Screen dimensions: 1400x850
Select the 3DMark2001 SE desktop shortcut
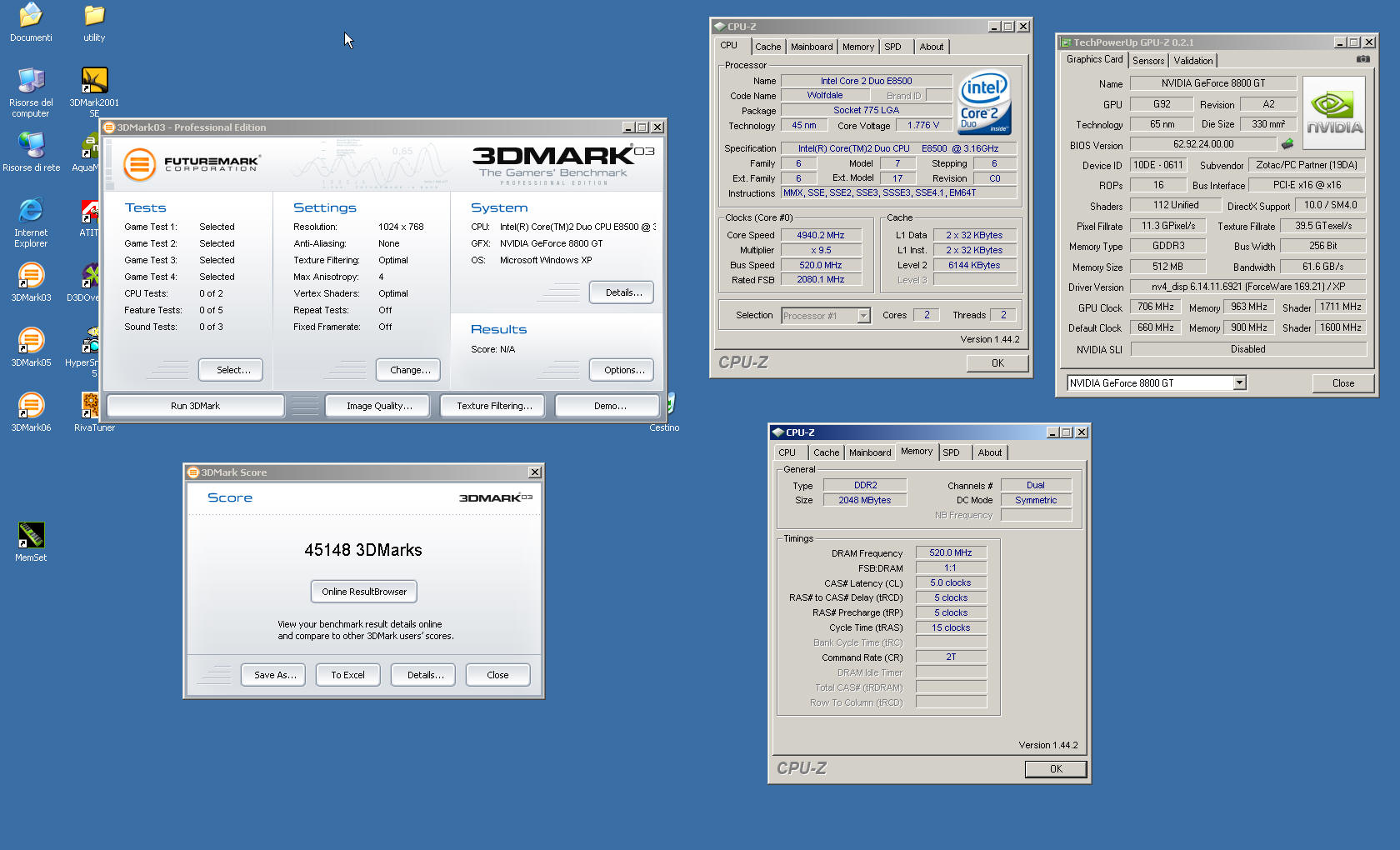(94, 80)
